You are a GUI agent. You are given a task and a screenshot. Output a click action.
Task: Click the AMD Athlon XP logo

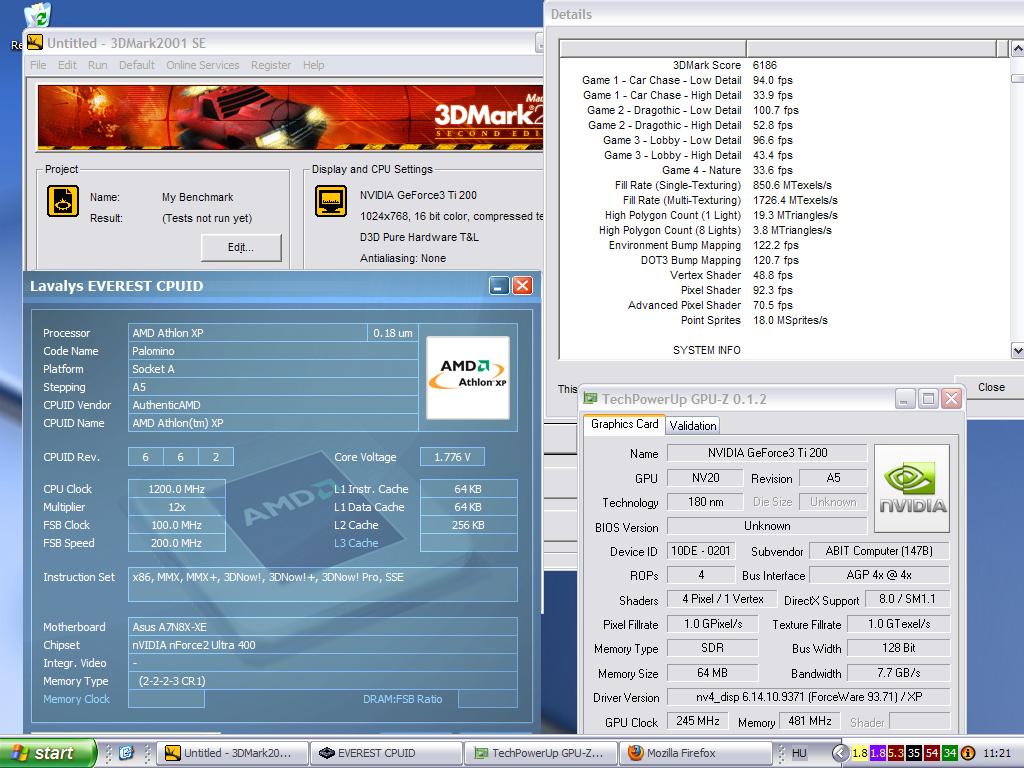pyautogui.click(x=468, y=377)
